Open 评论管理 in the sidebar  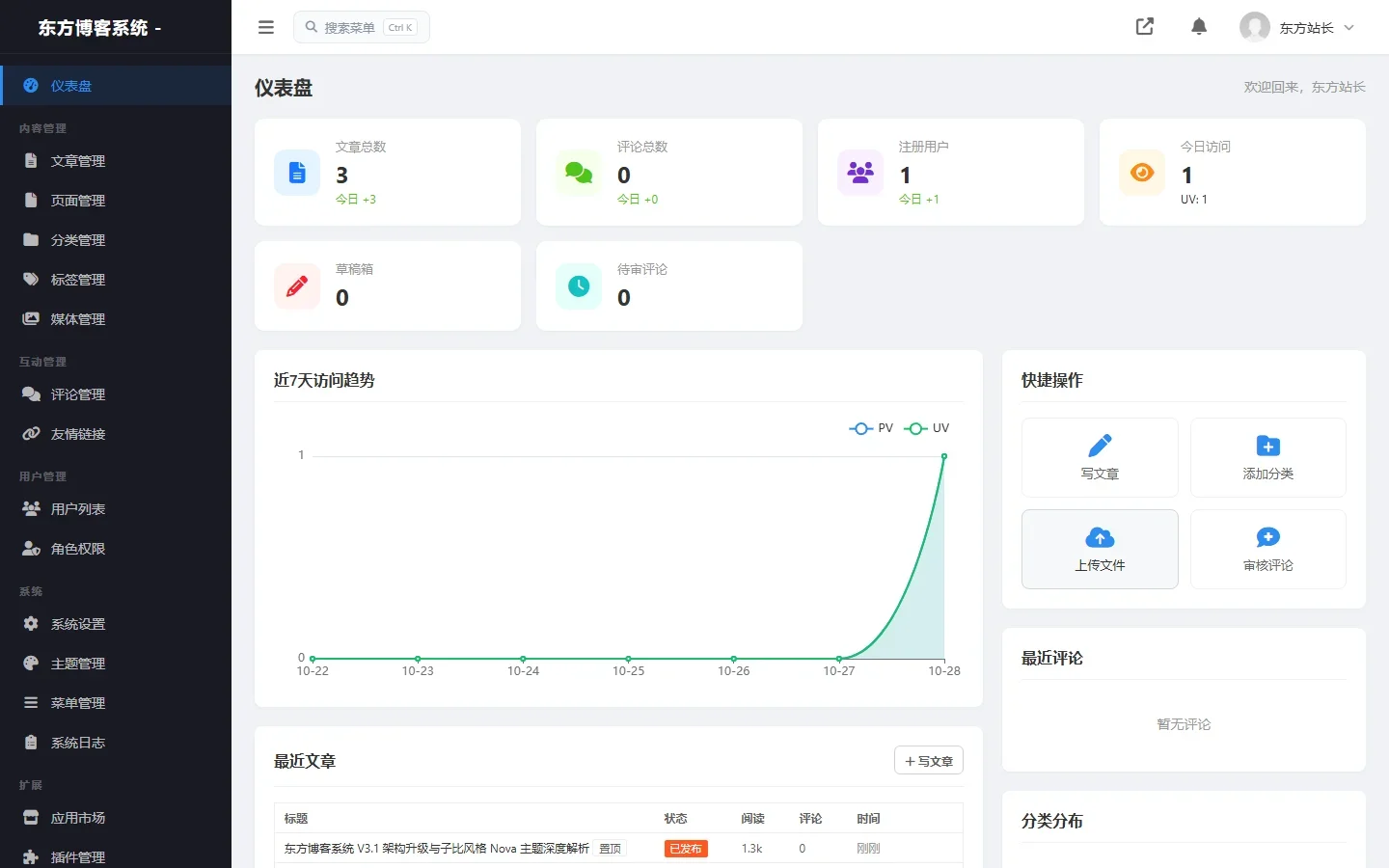(x=116, y=394)
